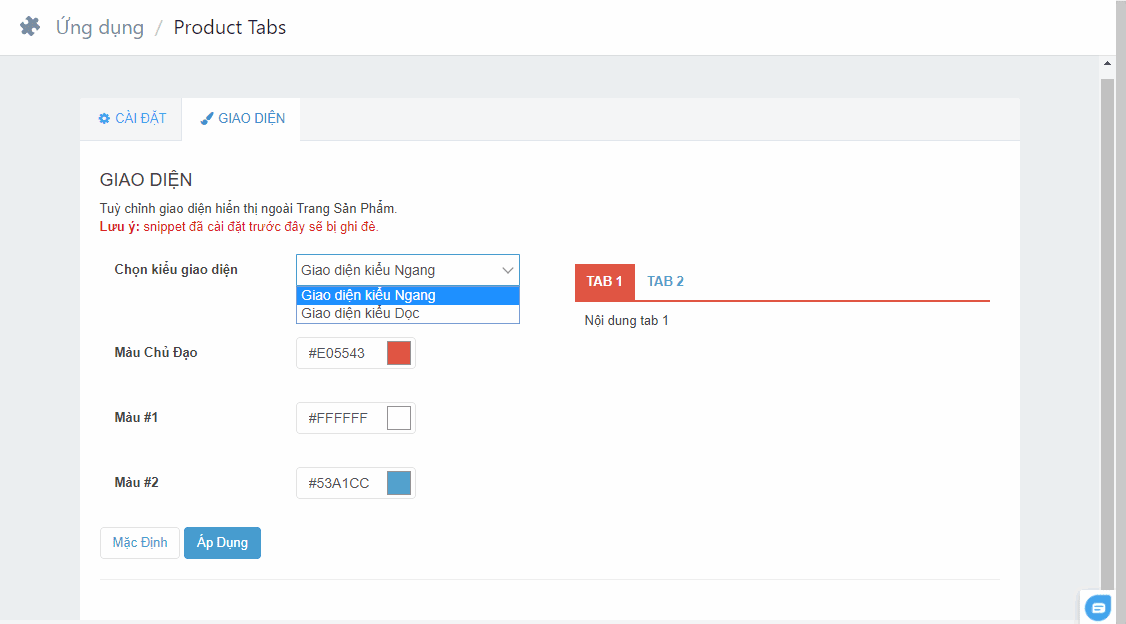Select TAB 1 in the preview
1126x624 pixels.
pos(605,281)
